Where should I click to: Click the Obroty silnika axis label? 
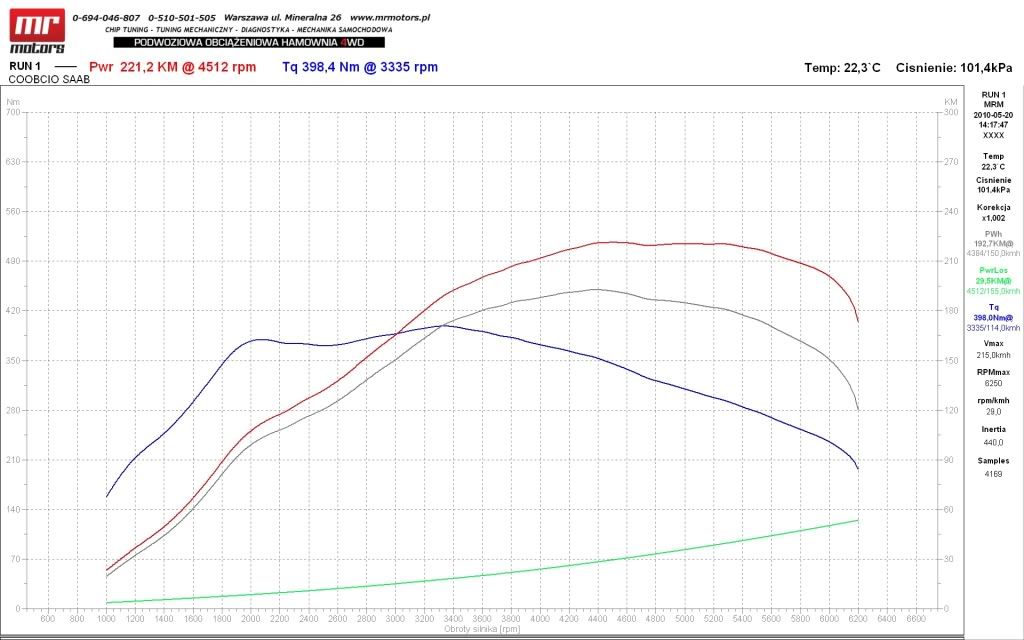482,629
